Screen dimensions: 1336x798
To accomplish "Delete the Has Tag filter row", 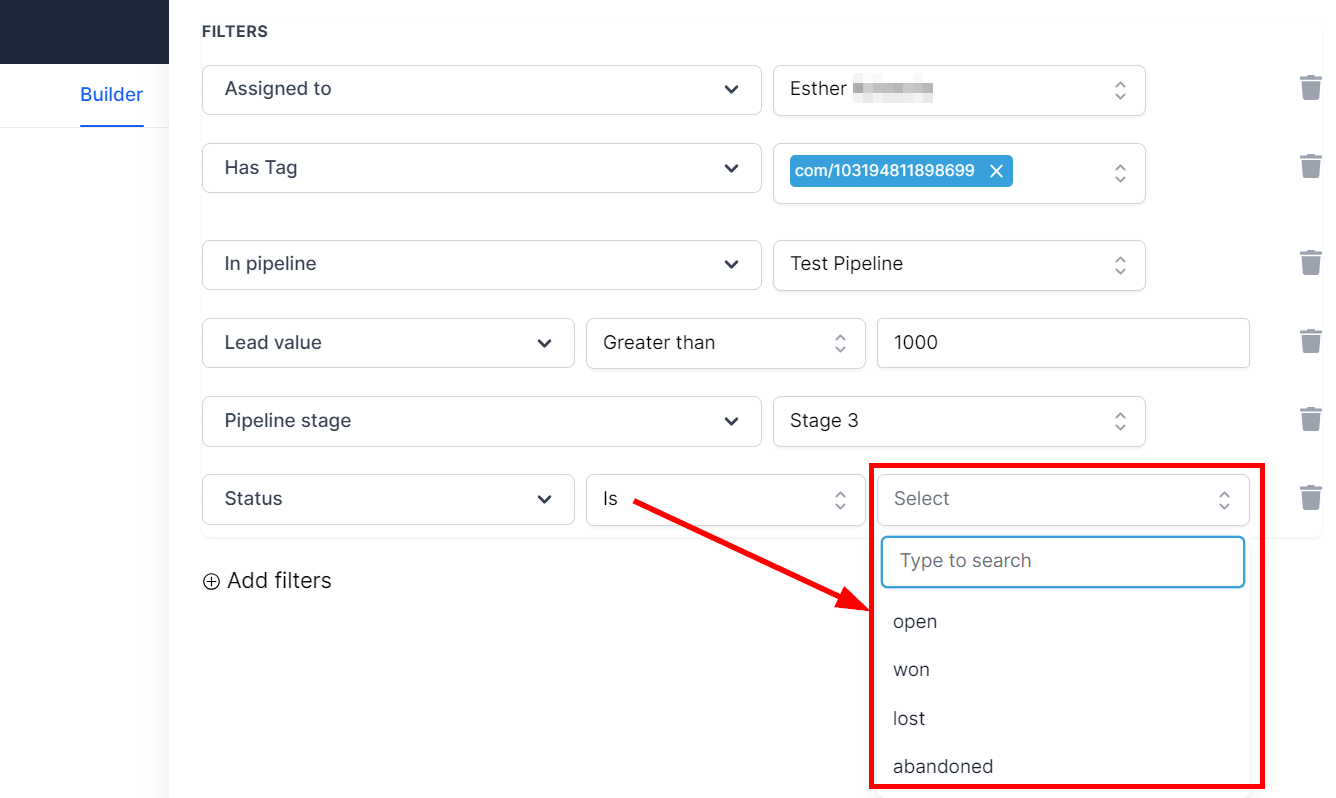I will (1310, 166).
